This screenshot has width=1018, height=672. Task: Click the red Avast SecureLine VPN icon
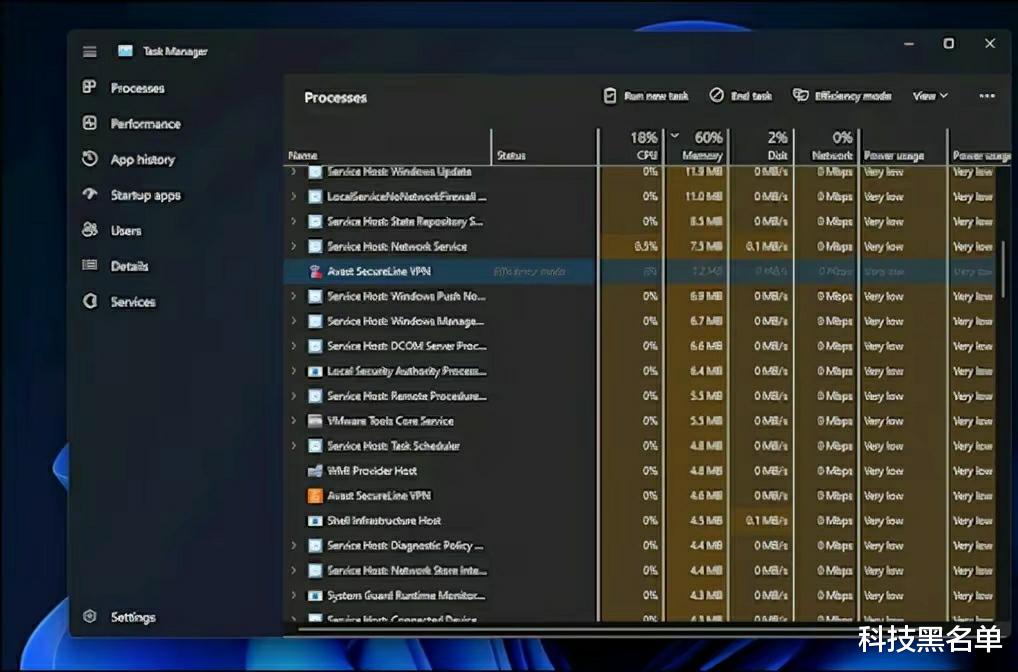click(315, 271)
